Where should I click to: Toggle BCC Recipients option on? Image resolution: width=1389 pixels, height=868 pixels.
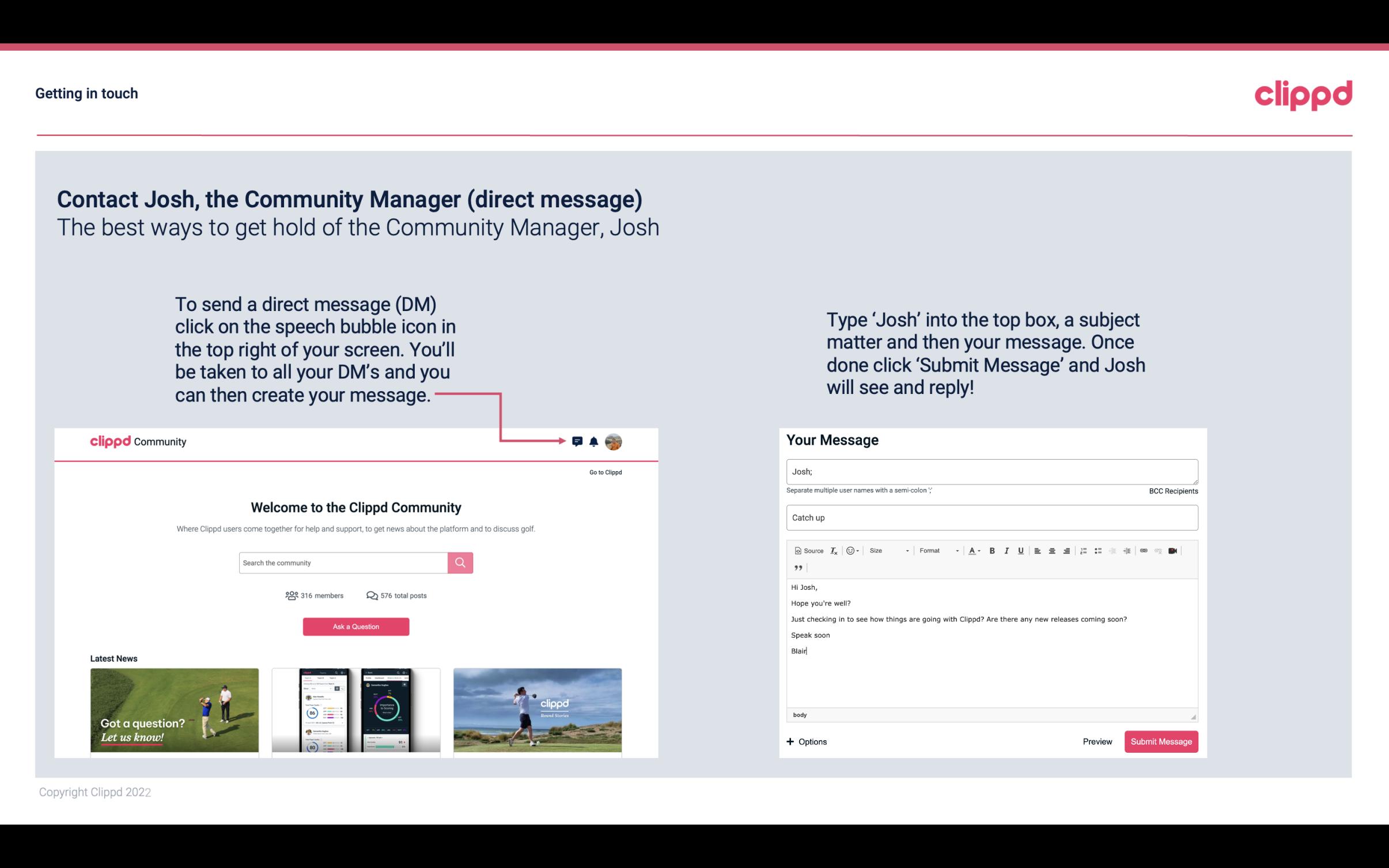click(1172, 491)
